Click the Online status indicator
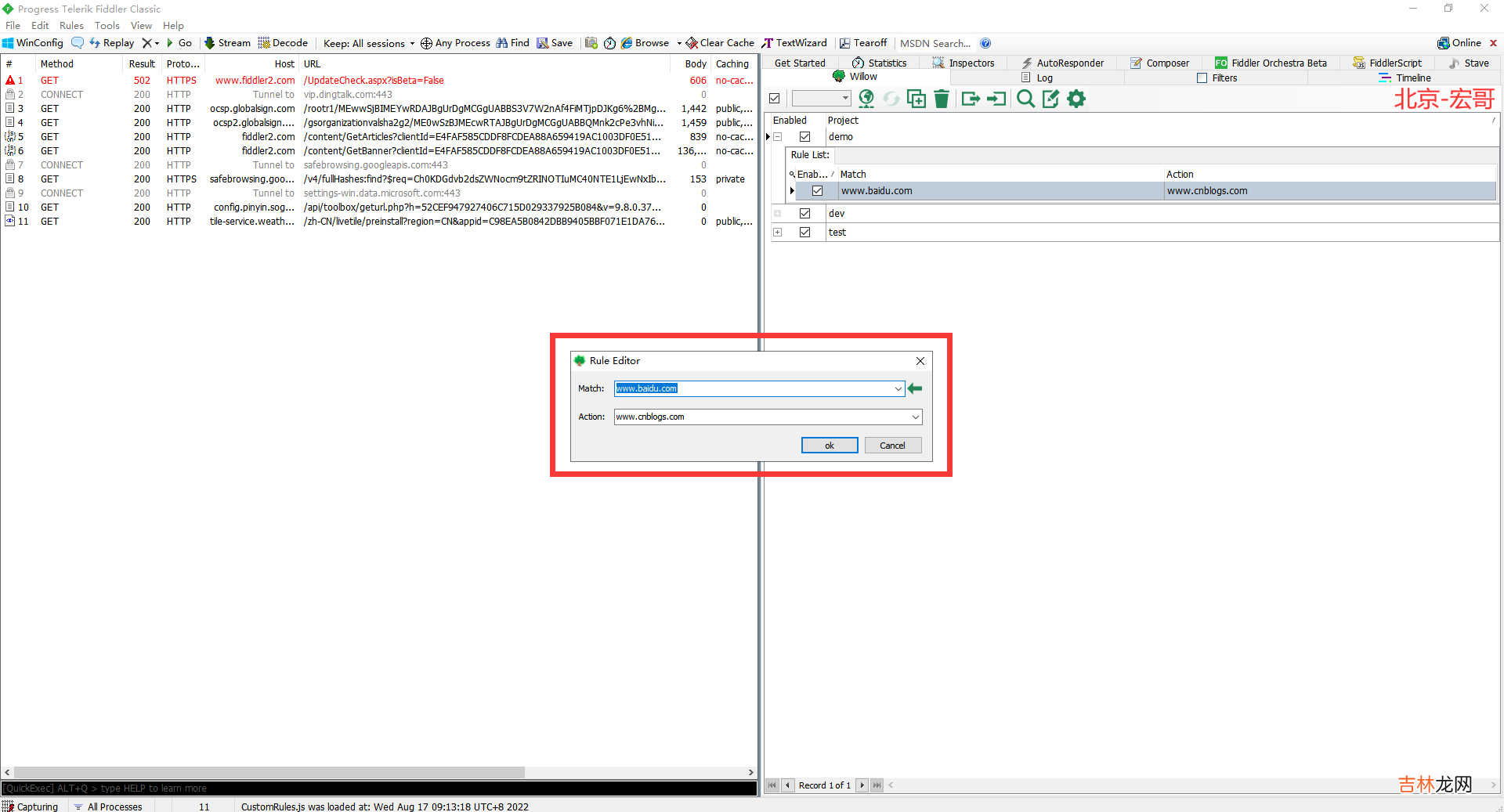The image size is (1504, 812). (x=1459, y=43)
